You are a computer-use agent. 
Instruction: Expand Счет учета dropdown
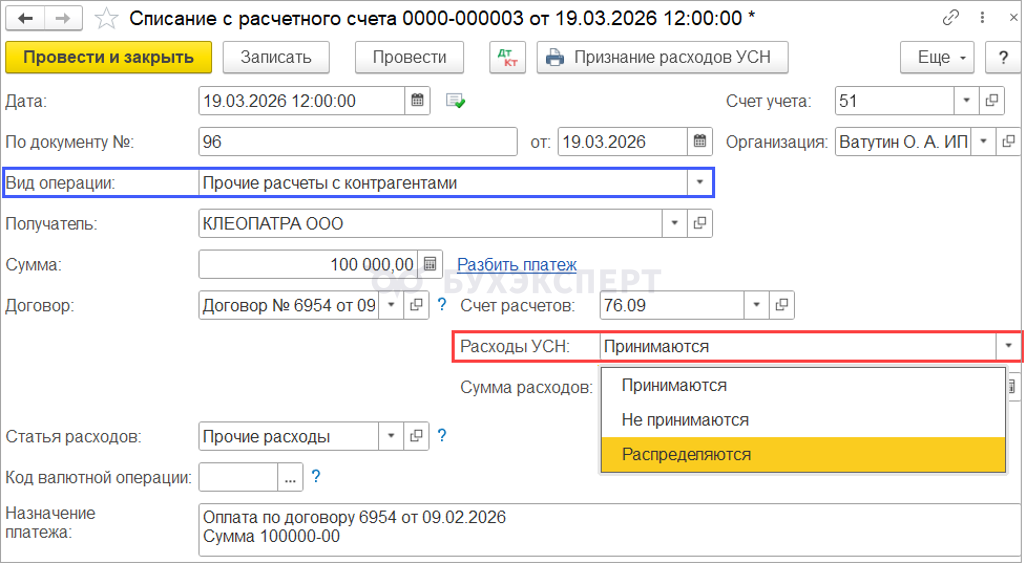[966, 101]
